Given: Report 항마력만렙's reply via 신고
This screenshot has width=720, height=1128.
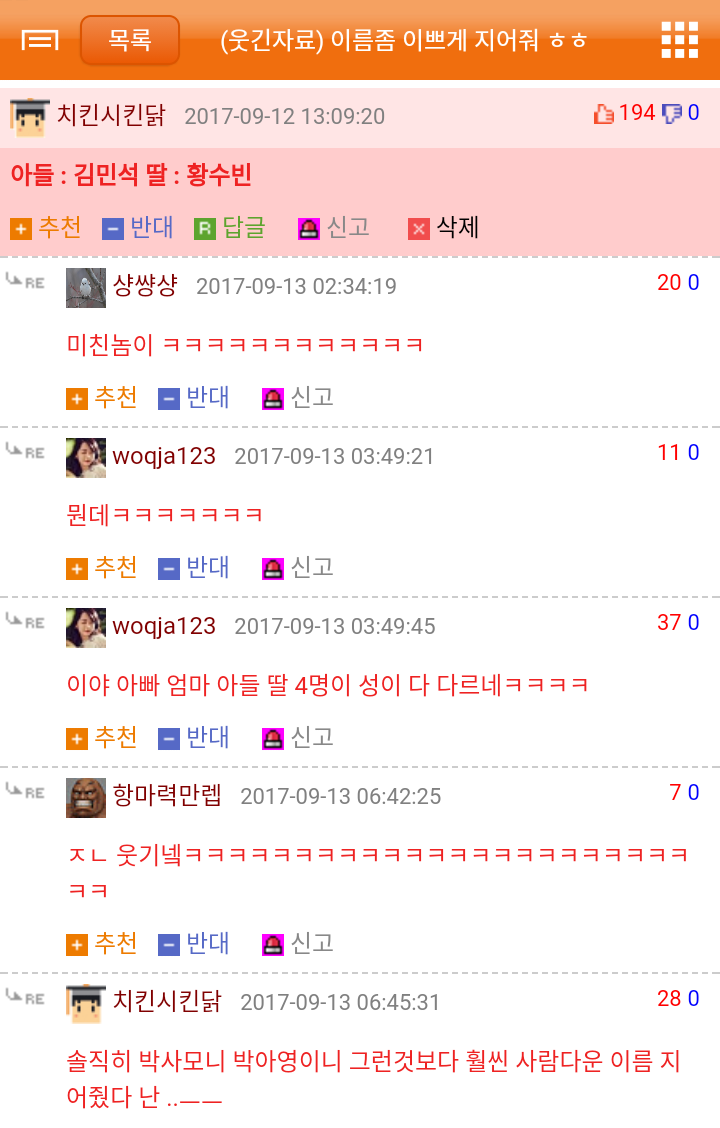Looking at the screenshot, I should (x=298, y=944).
